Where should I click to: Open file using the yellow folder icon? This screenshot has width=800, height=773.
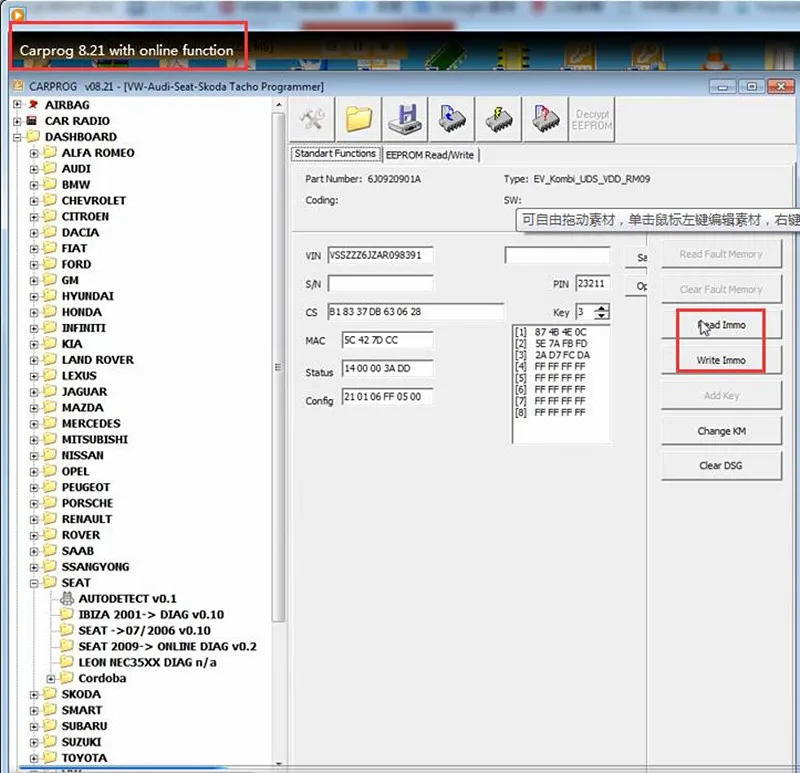359,119
